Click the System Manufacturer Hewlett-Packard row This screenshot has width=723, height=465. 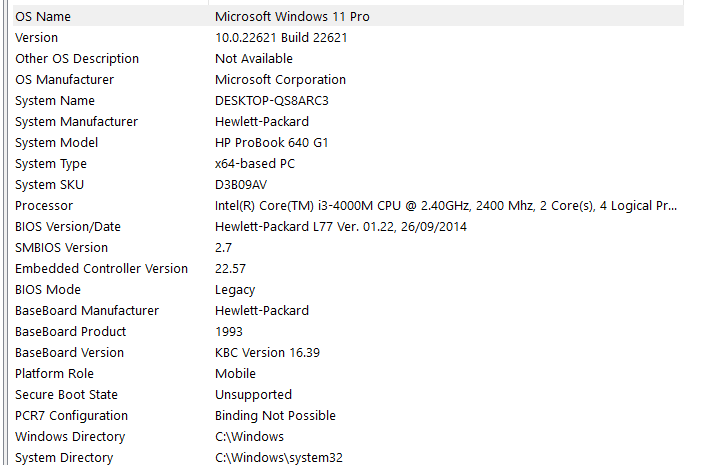tap(262, 122)
